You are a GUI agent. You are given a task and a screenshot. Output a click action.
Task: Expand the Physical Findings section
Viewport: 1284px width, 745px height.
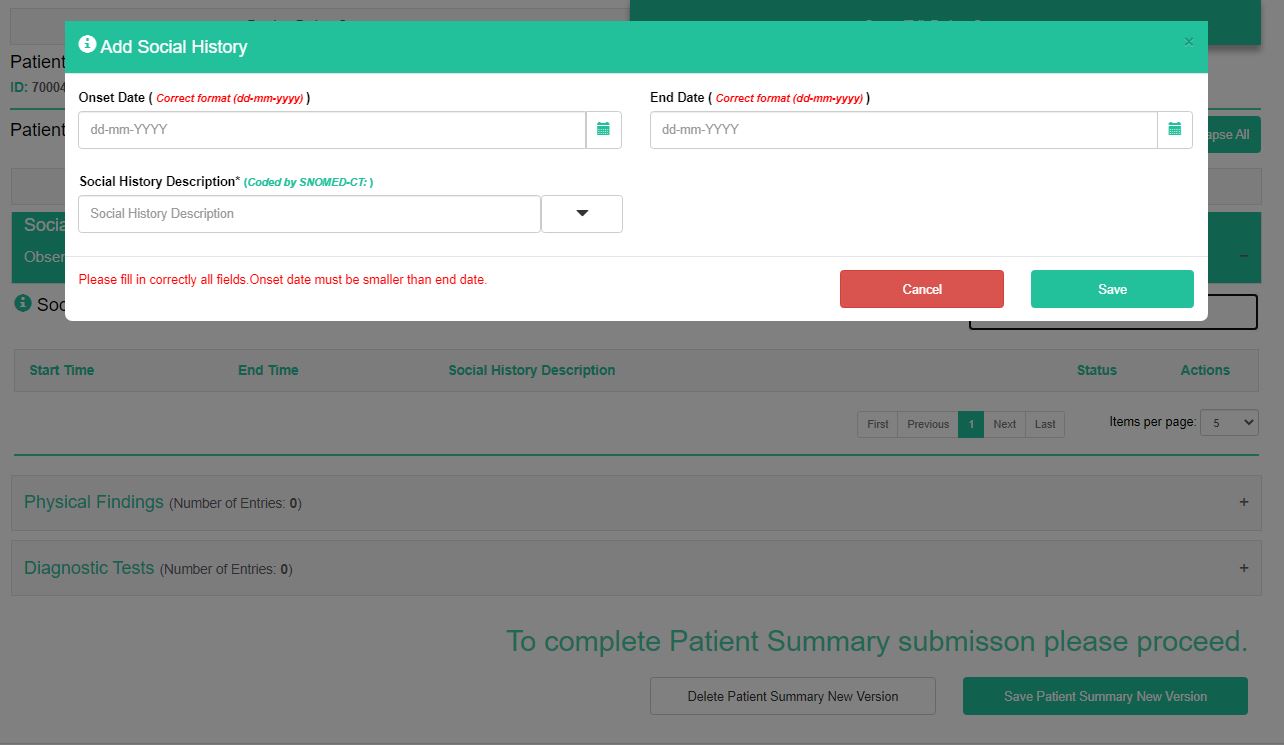click(x=1243, y=502)
